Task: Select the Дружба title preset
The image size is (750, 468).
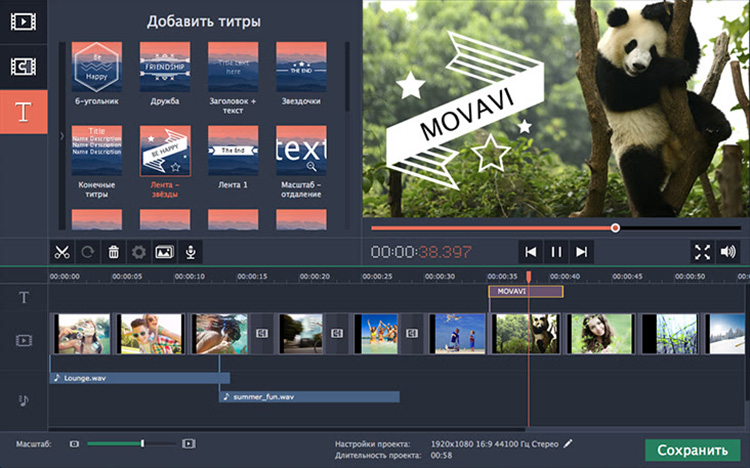Action: (x=165, y=67)
